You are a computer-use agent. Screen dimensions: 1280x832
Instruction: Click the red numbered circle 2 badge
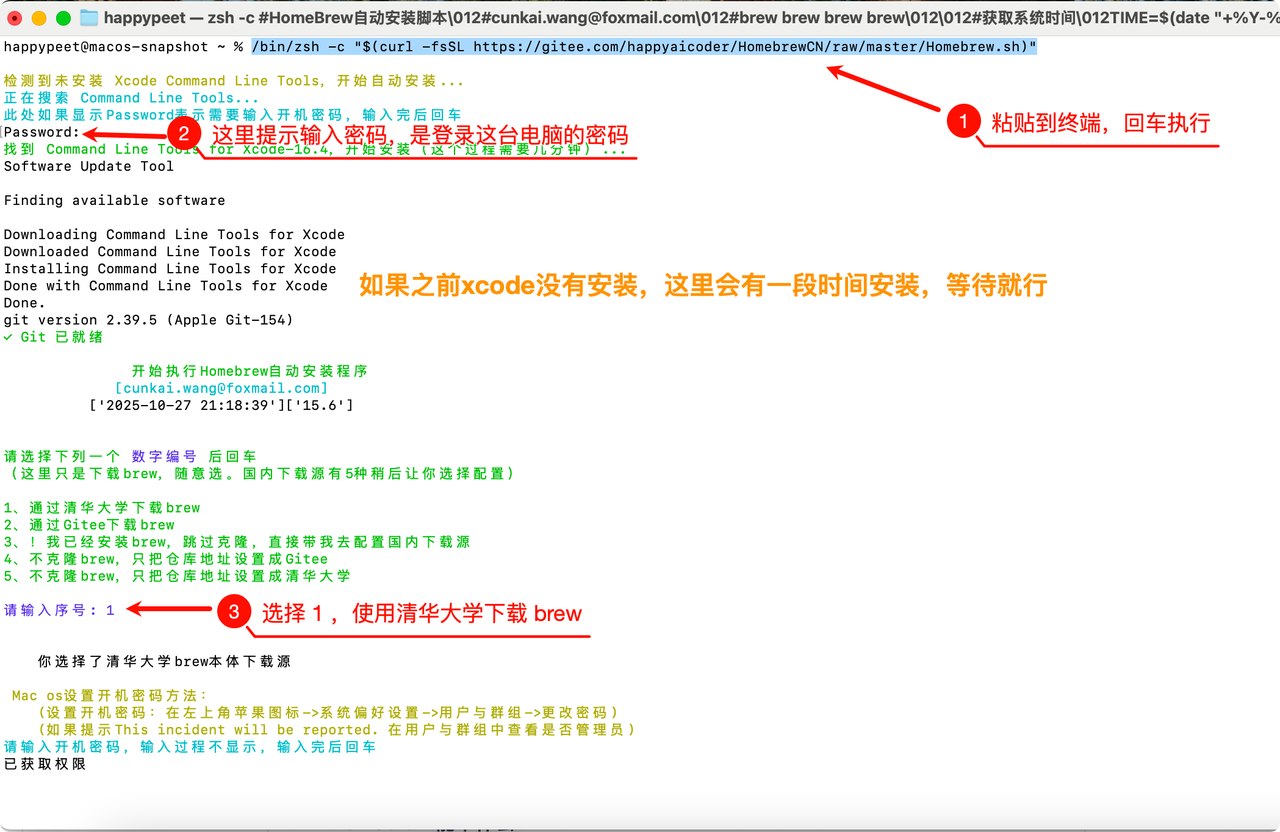(183, 133)
